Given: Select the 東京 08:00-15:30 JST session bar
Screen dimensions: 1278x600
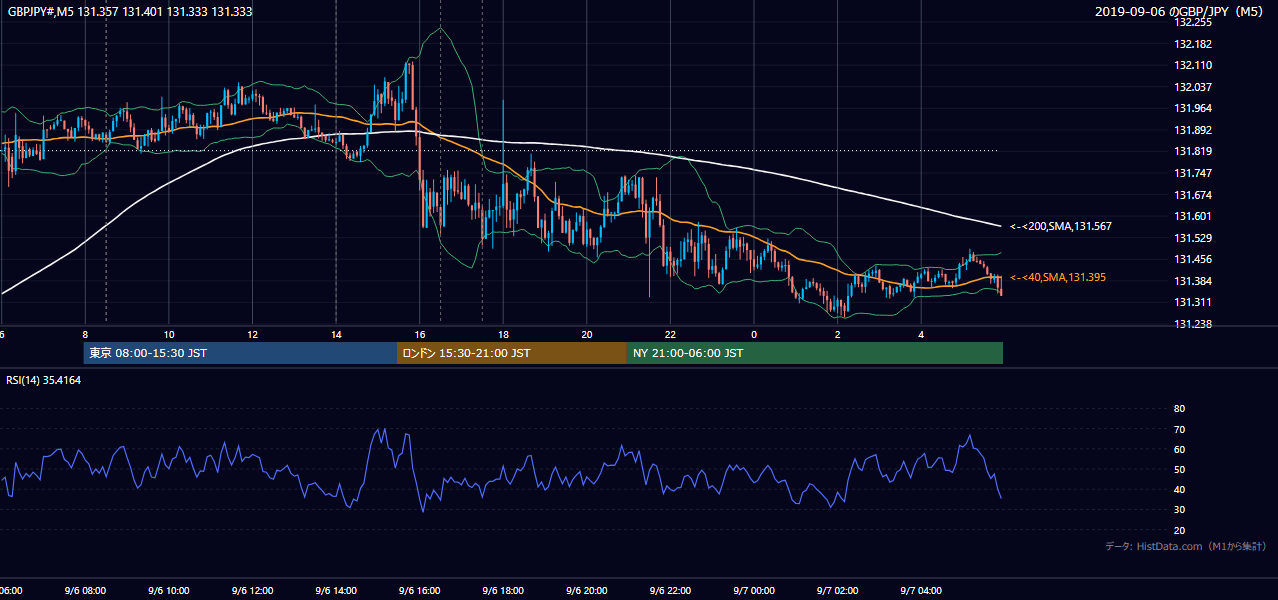Looking at the screenshot, I should 240,353.
